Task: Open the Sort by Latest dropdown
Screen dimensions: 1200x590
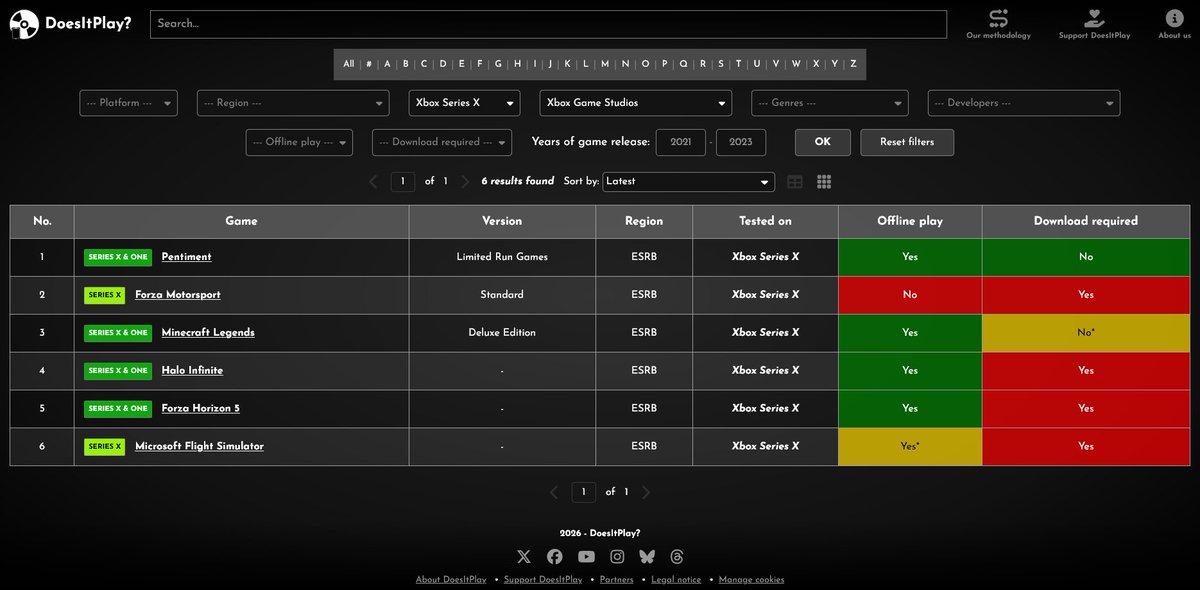Action: pos(689,182)
